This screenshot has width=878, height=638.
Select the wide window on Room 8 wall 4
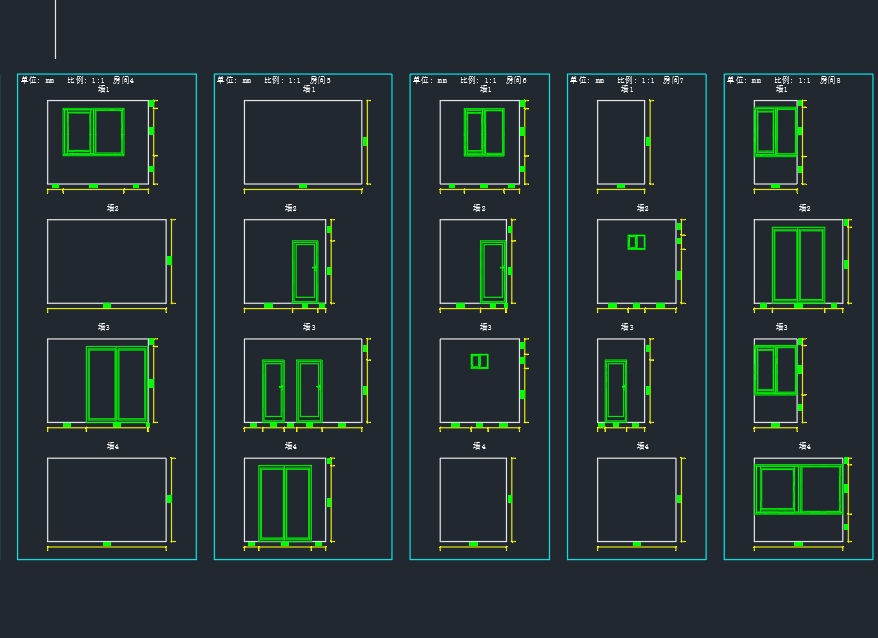pyautogui.click(x=798, y=489)
